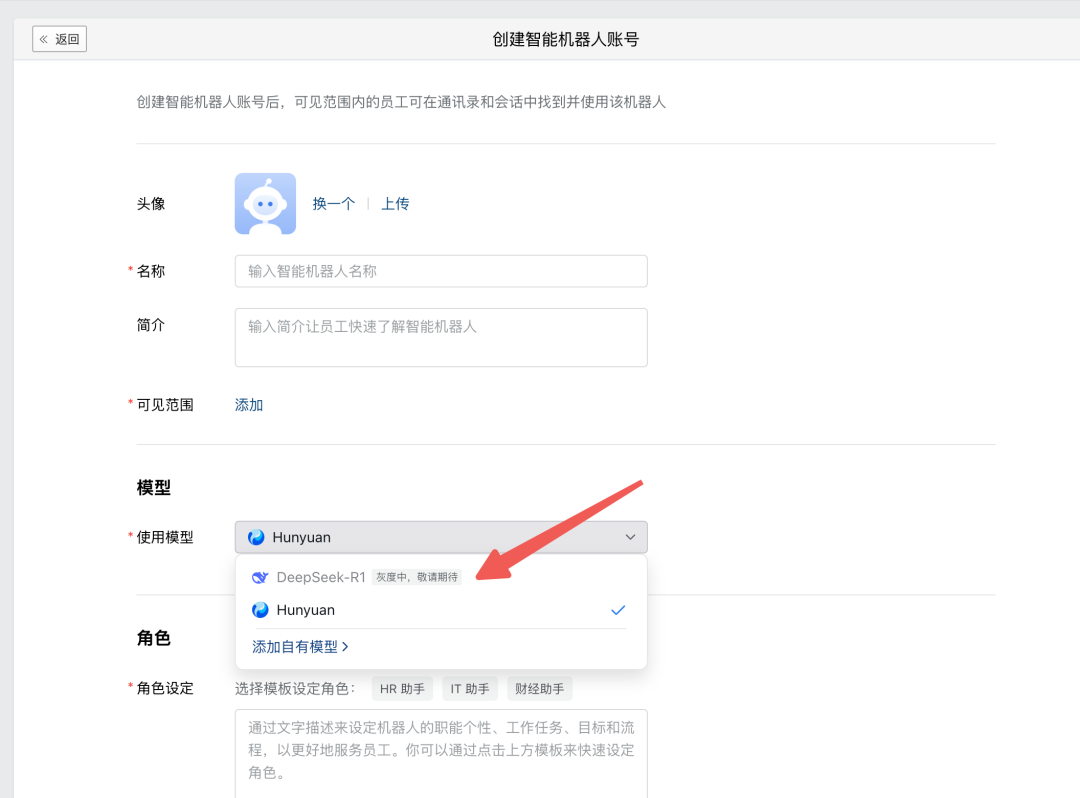Expand 添加自有模型 option
Image resolution: width=1080 pixels, height=798 pixels.
pyautogui.click(x=300, y=647)
